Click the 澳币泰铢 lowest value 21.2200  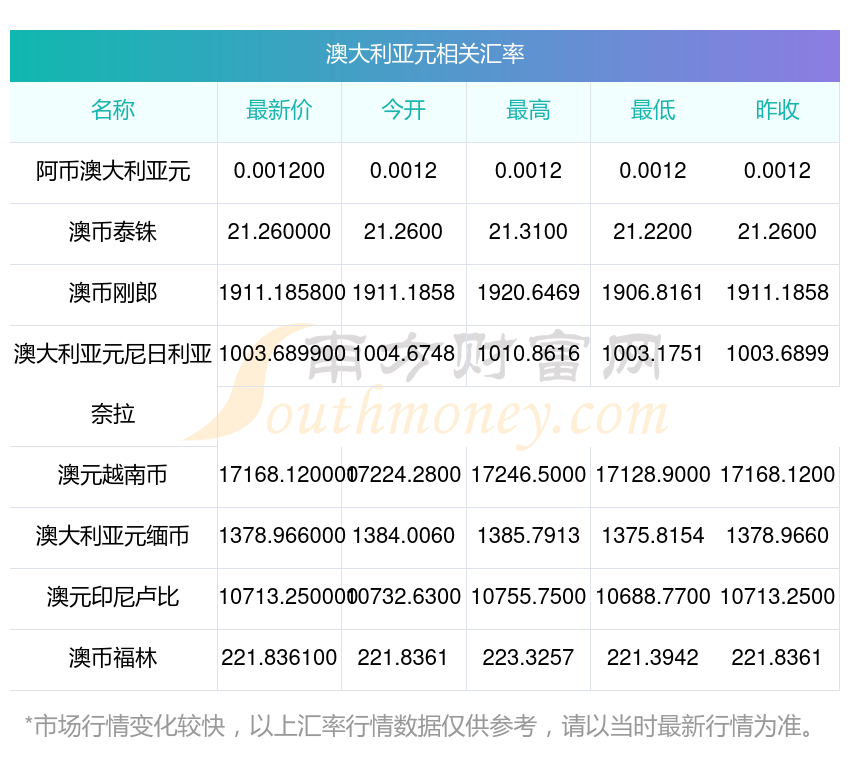[653, 232]
